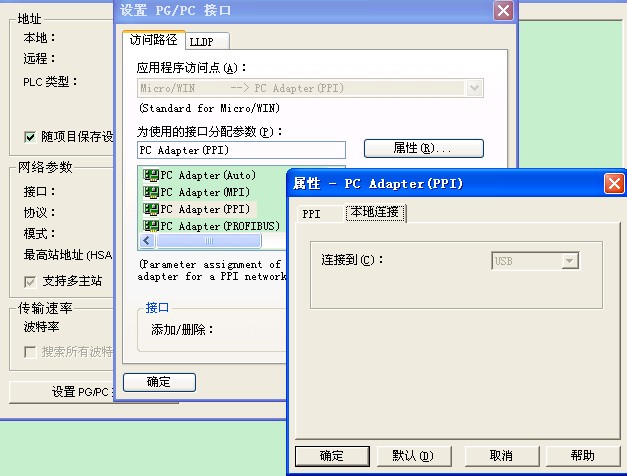Click the PC Adapter(PPI) list entry icon

point(151,209)
